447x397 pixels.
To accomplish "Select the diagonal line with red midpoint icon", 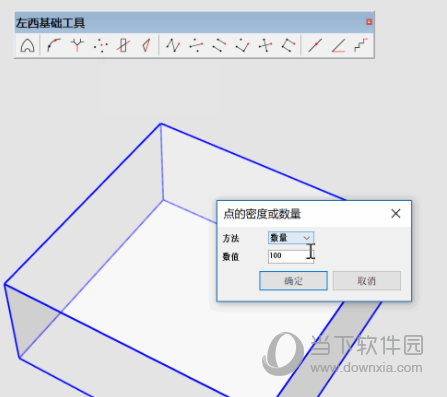I will point(315,45).
